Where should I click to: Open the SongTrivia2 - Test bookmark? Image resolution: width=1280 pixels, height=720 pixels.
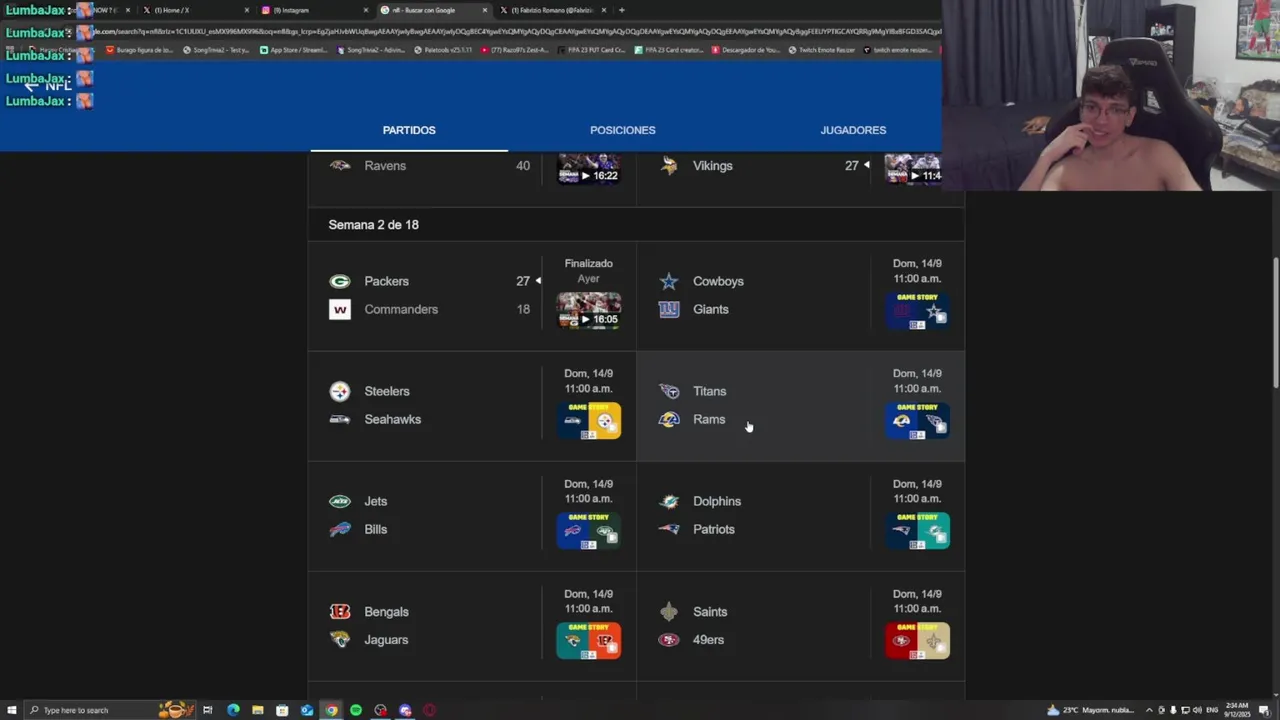click(215, 50)
